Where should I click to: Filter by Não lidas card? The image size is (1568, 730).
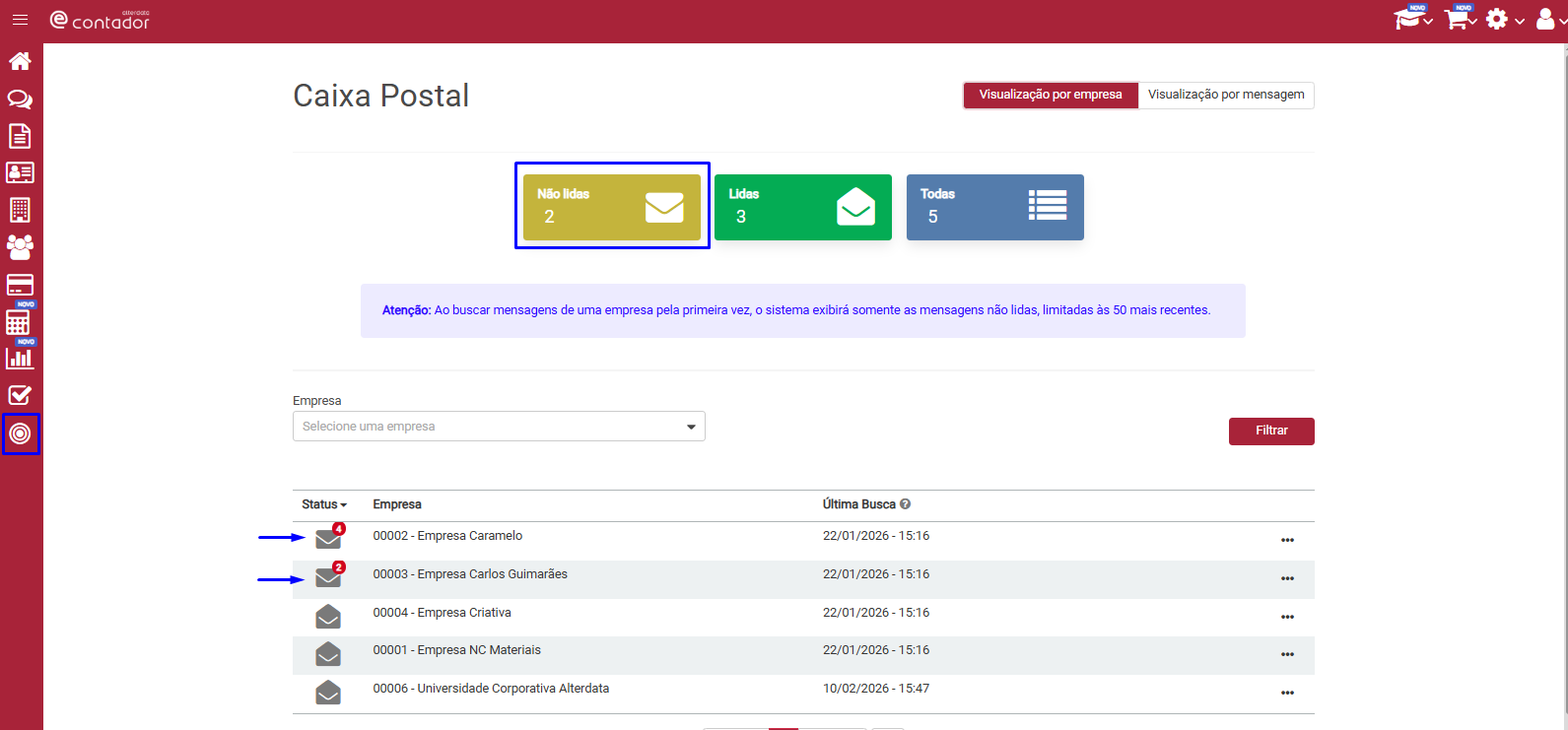tap(612, 207)
